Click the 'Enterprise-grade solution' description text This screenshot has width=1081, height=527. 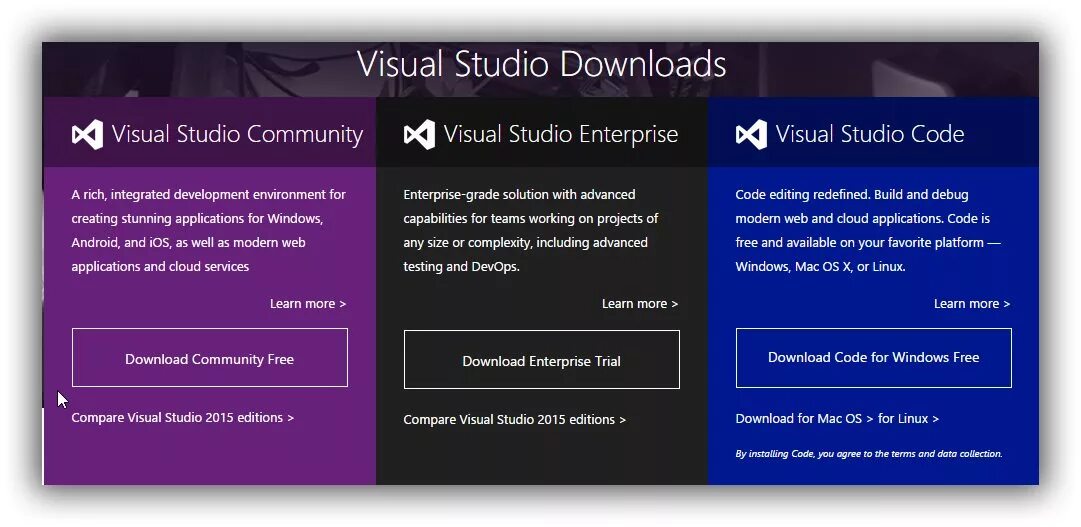531,230
